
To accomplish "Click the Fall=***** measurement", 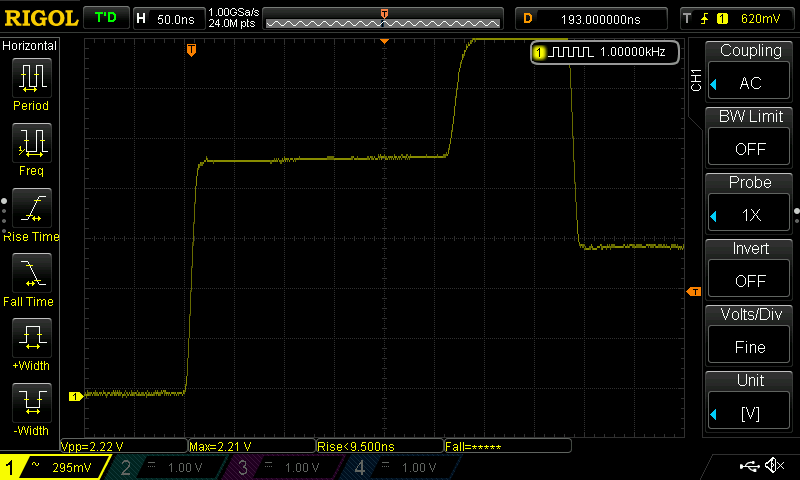I will 508,446.
